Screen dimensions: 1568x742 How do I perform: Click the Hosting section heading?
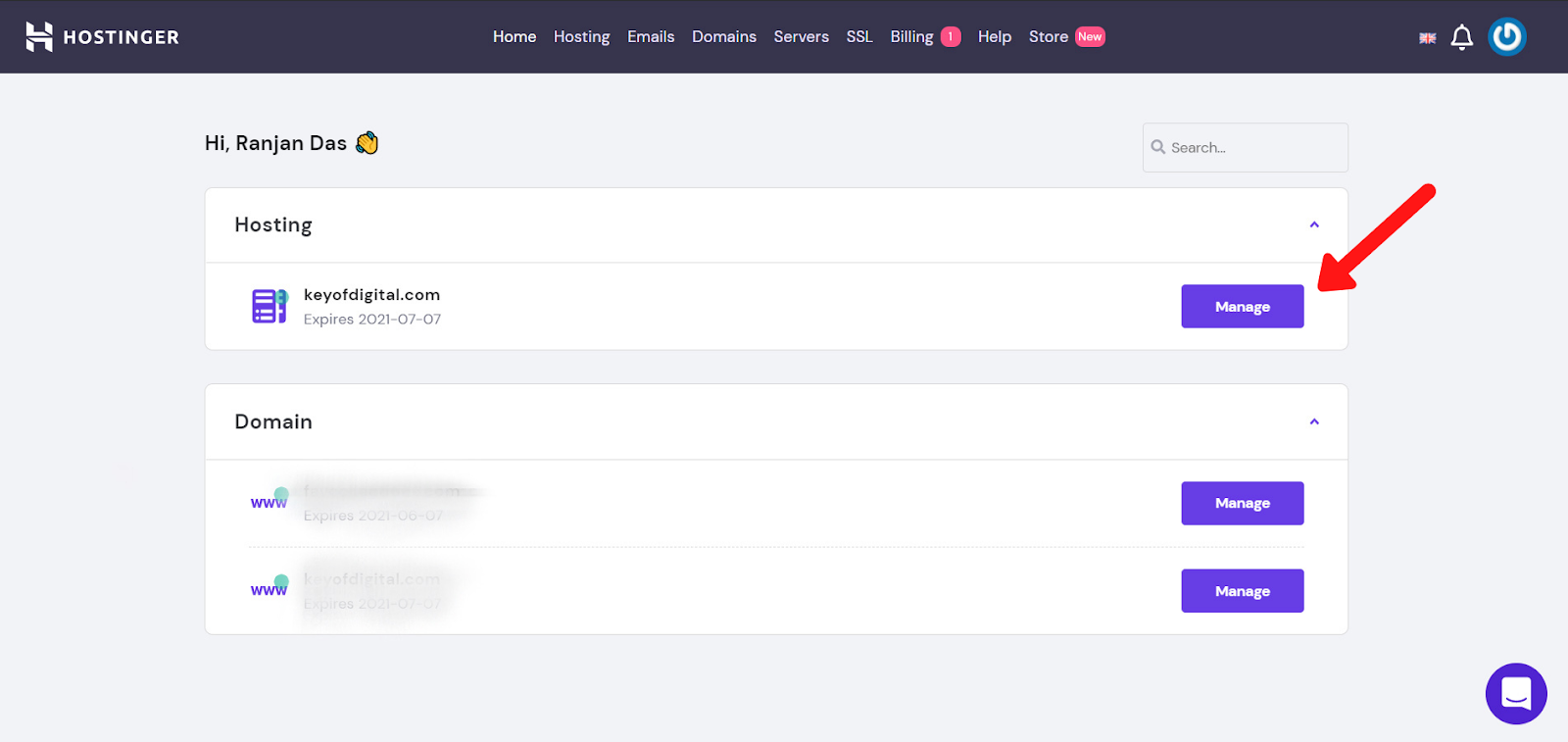(273, 224)
